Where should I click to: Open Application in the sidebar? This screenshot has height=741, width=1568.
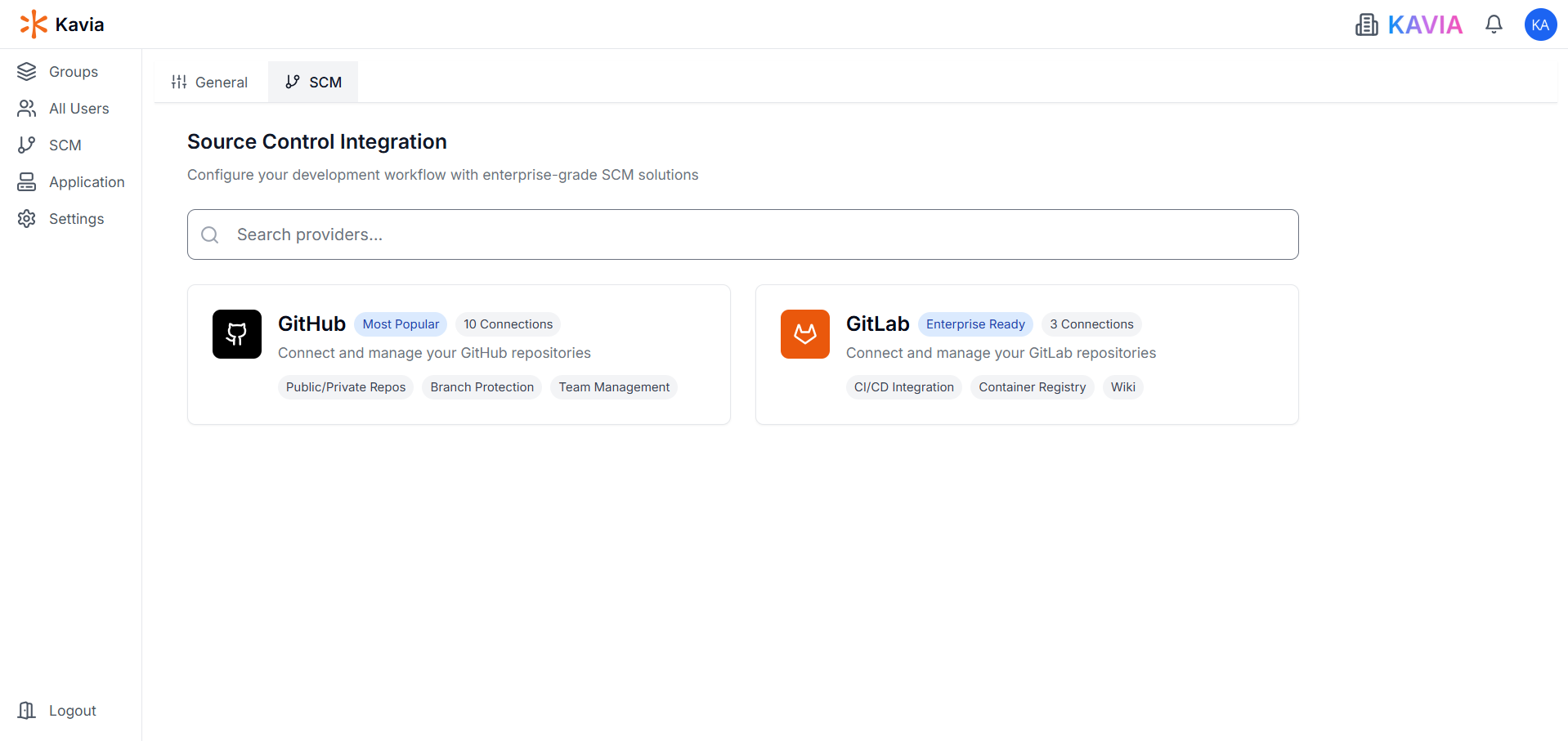pos(70,182)
